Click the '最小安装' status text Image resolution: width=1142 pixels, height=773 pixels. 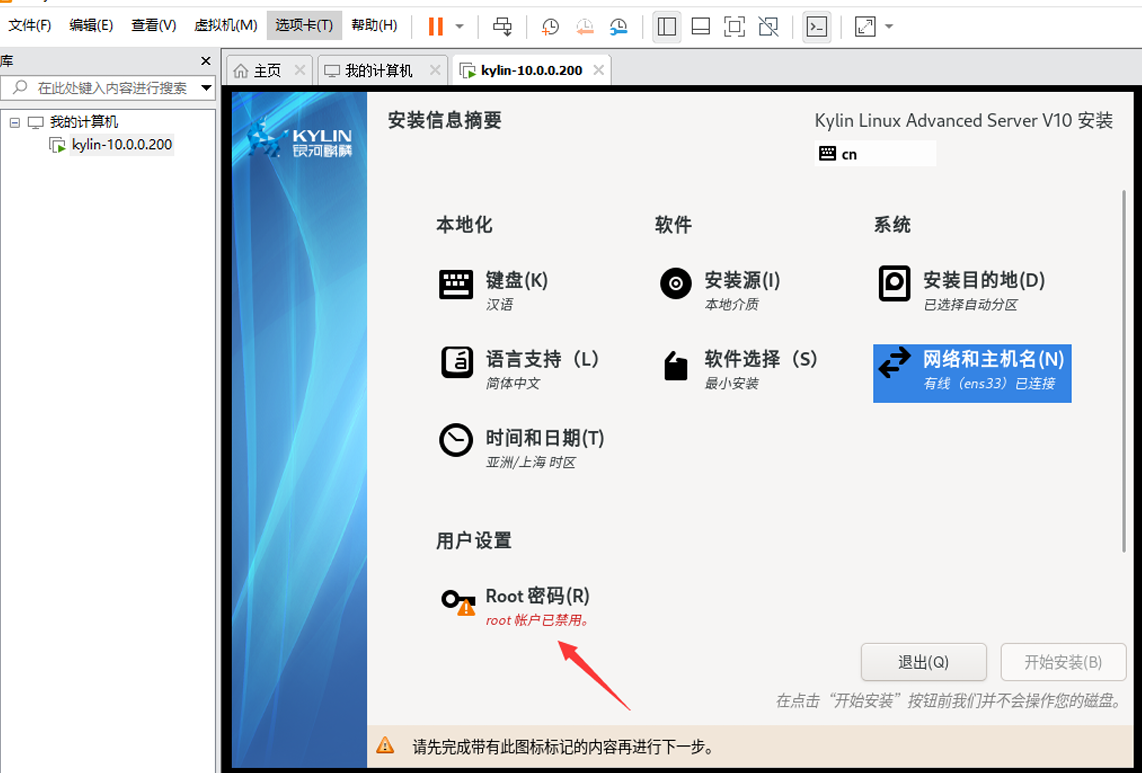731,383
